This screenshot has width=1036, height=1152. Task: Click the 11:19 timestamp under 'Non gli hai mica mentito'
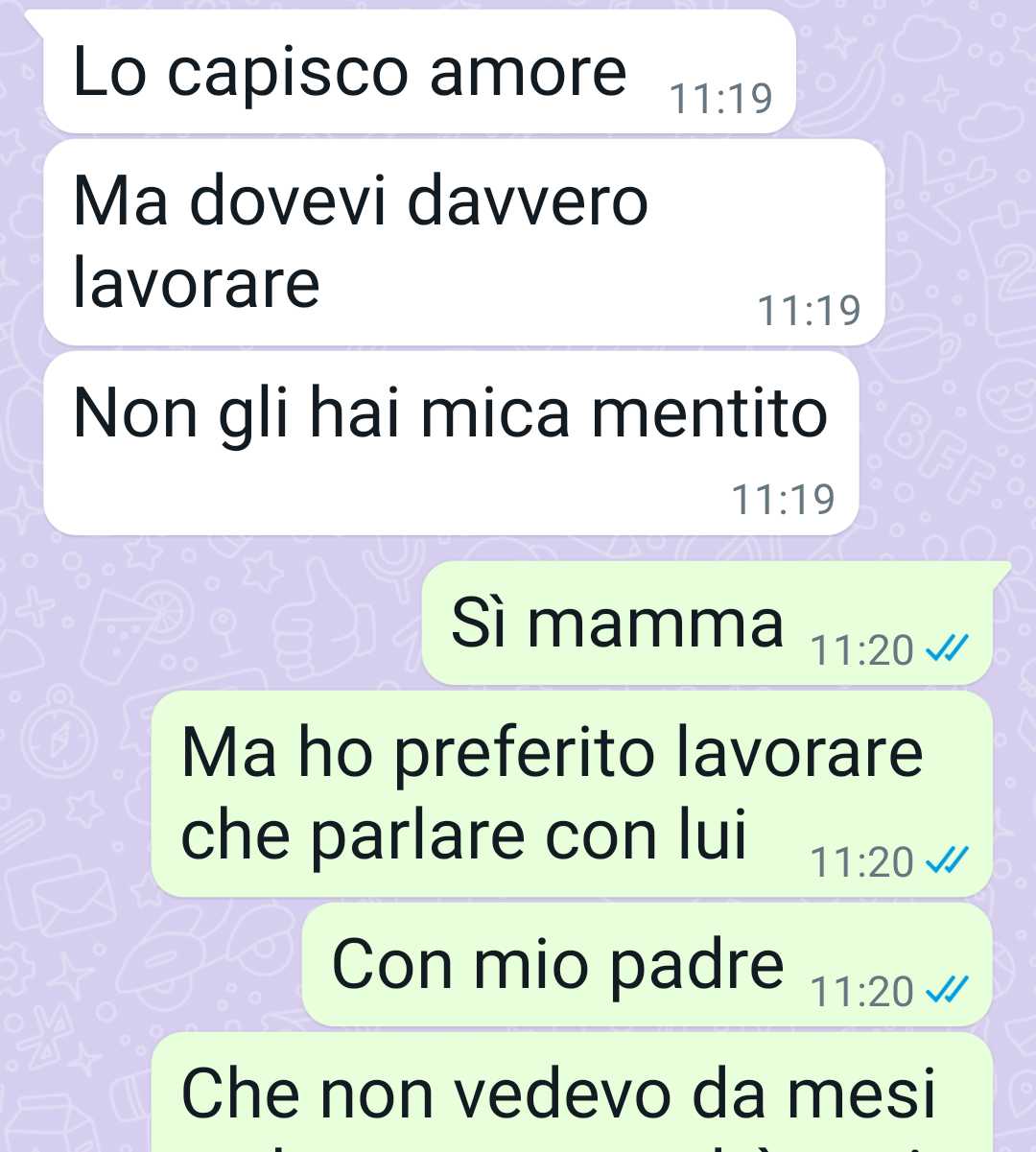(x=783, y=500)
